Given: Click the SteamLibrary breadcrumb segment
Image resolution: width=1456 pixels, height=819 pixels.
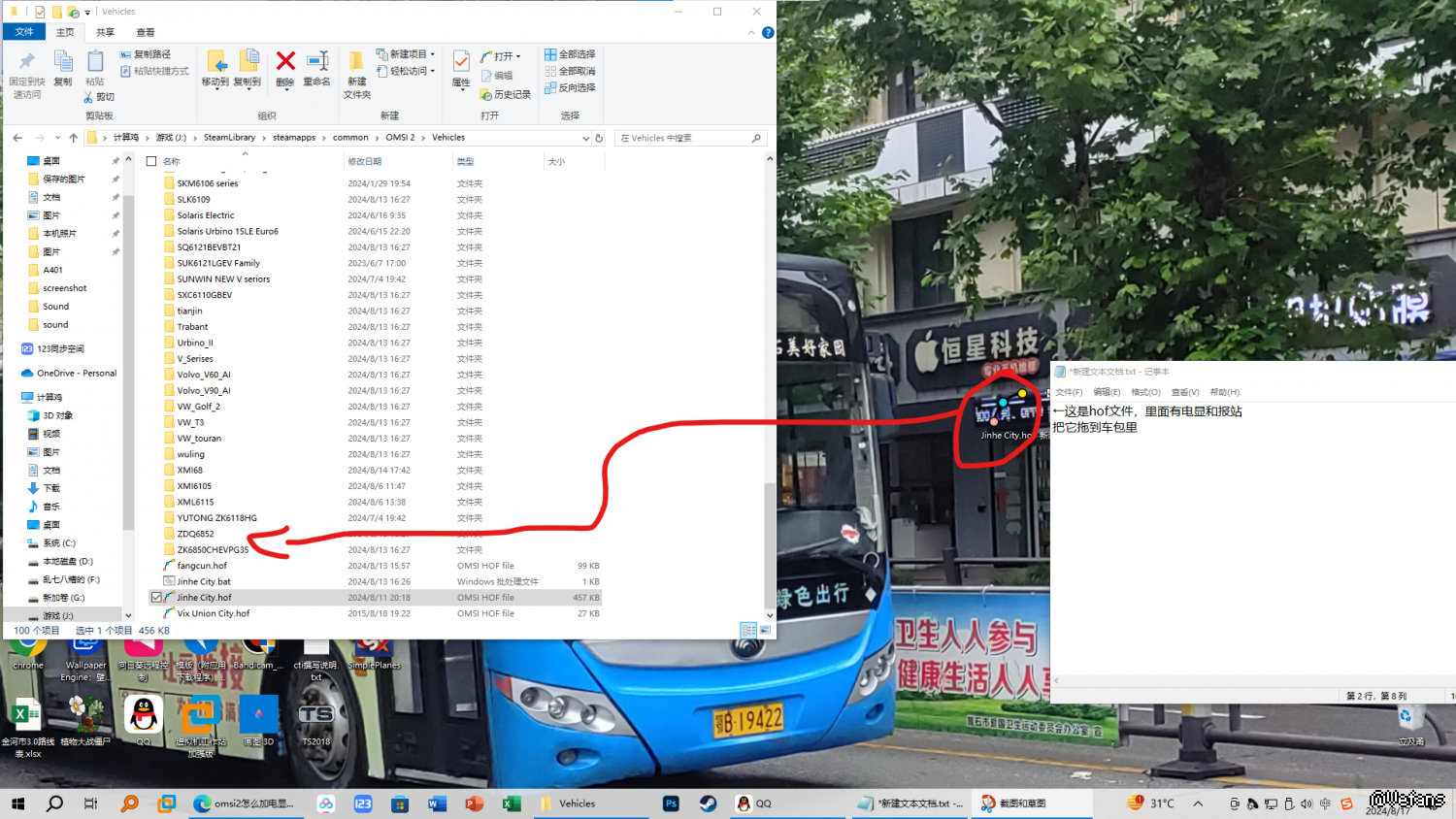Looking at the screenshot, I should pyautogui.click(x=229, y=138).
